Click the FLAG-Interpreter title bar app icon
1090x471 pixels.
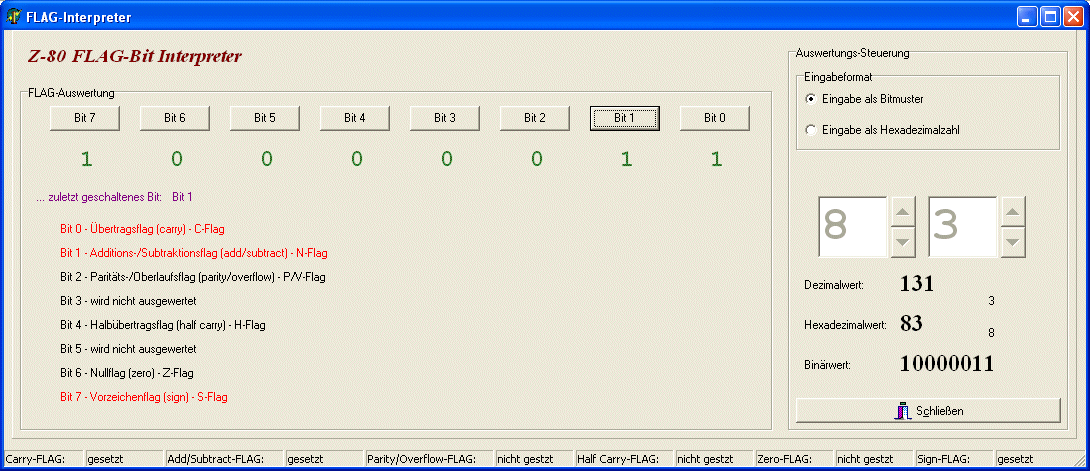pos(13,17)
